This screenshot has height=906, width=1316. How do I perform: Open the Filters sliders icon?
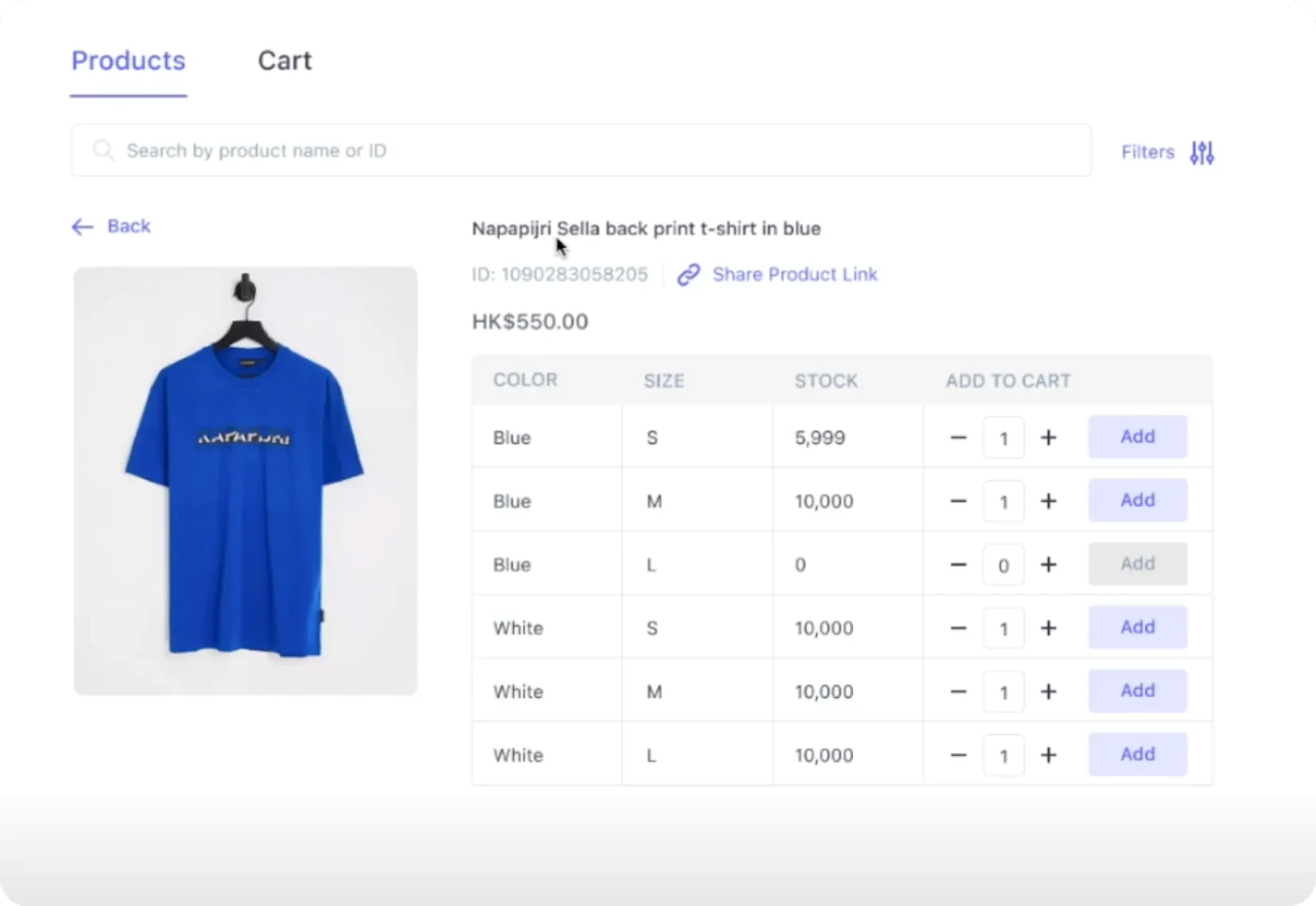1201,152
